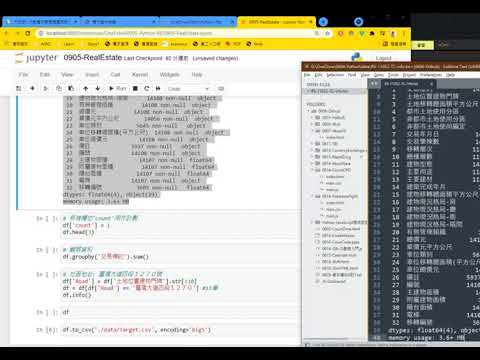Restart the kernel using the circular arrow

pos(147,88)
